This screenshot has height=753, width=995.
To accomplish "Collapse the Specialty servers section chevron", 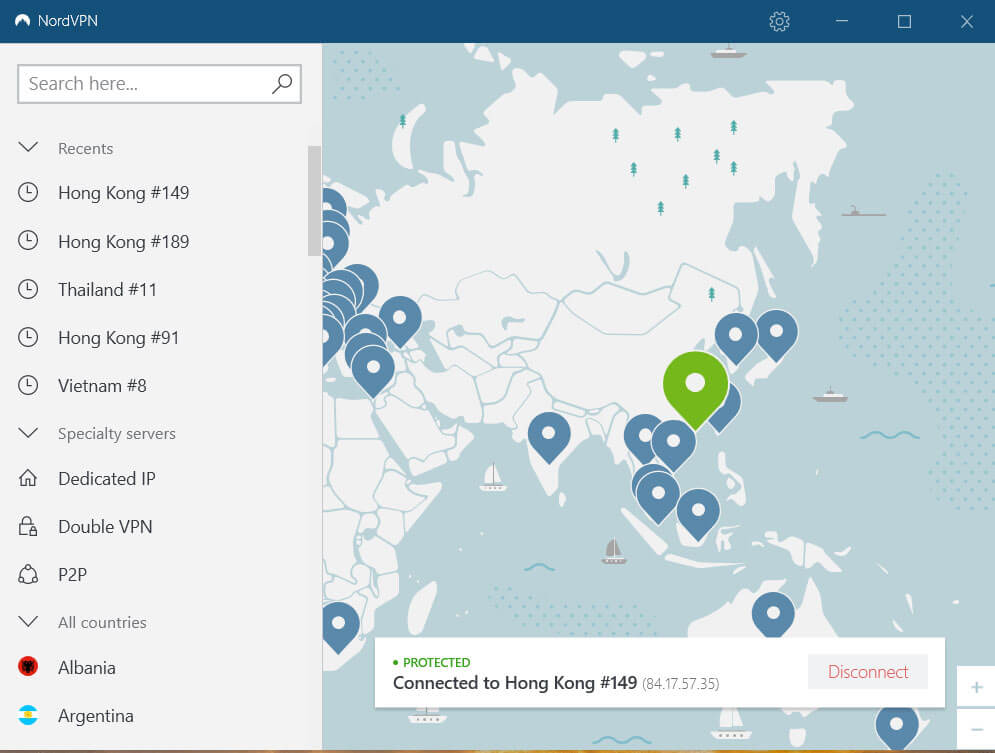I will click(x=28, y=433).
